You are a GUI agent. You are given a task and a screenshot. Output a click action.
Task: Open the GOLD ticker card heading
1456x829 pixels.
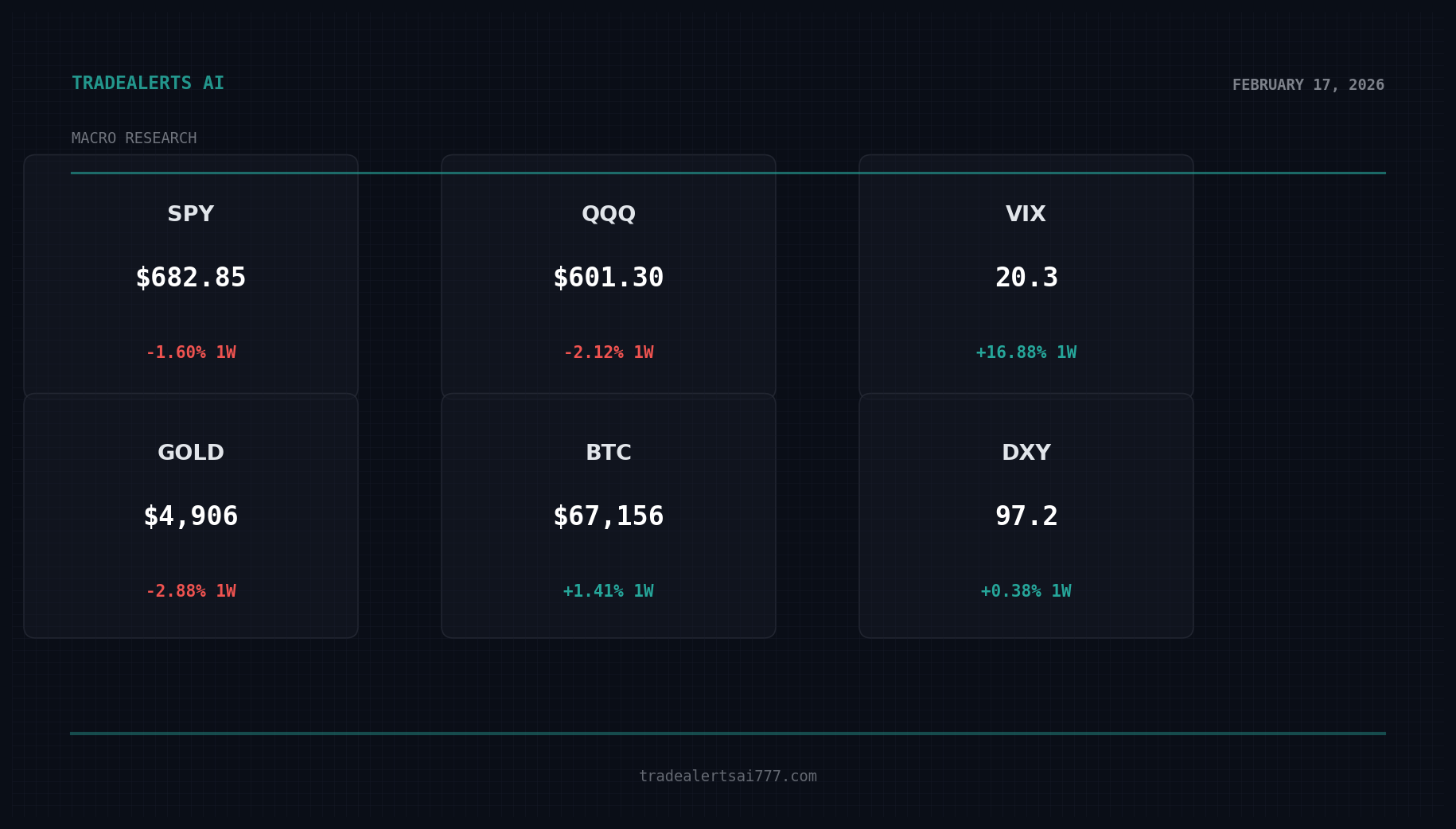(191, 453)
